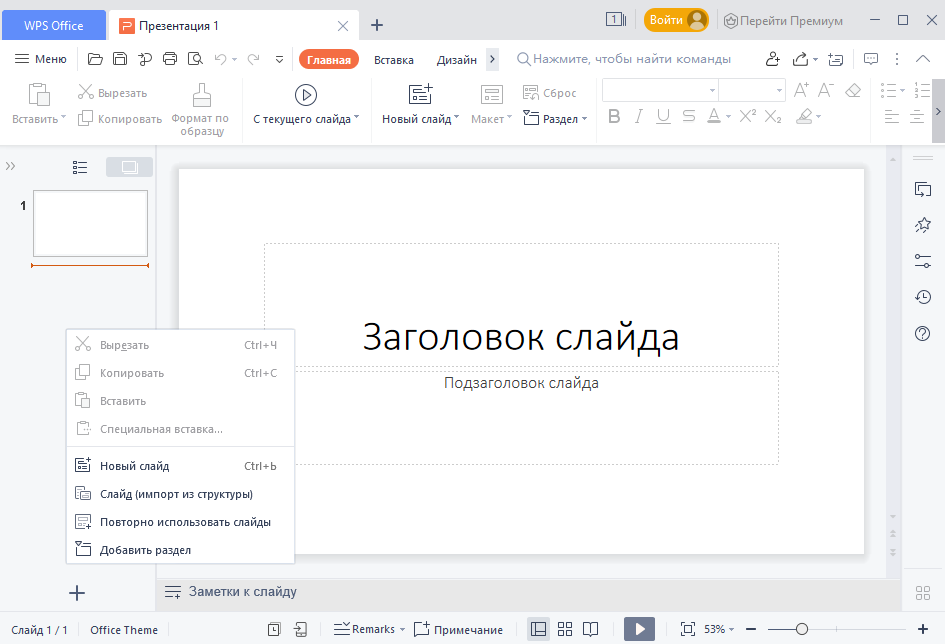
Task: Toggle outline view in slide panel
Action: [x=81, y=167]
